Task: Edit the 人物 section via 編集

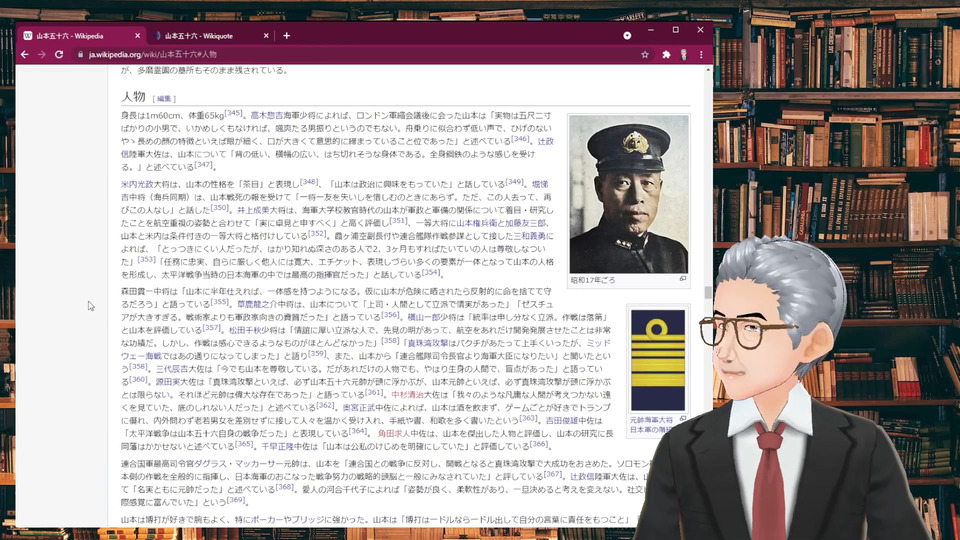Action: pos(164,99)
